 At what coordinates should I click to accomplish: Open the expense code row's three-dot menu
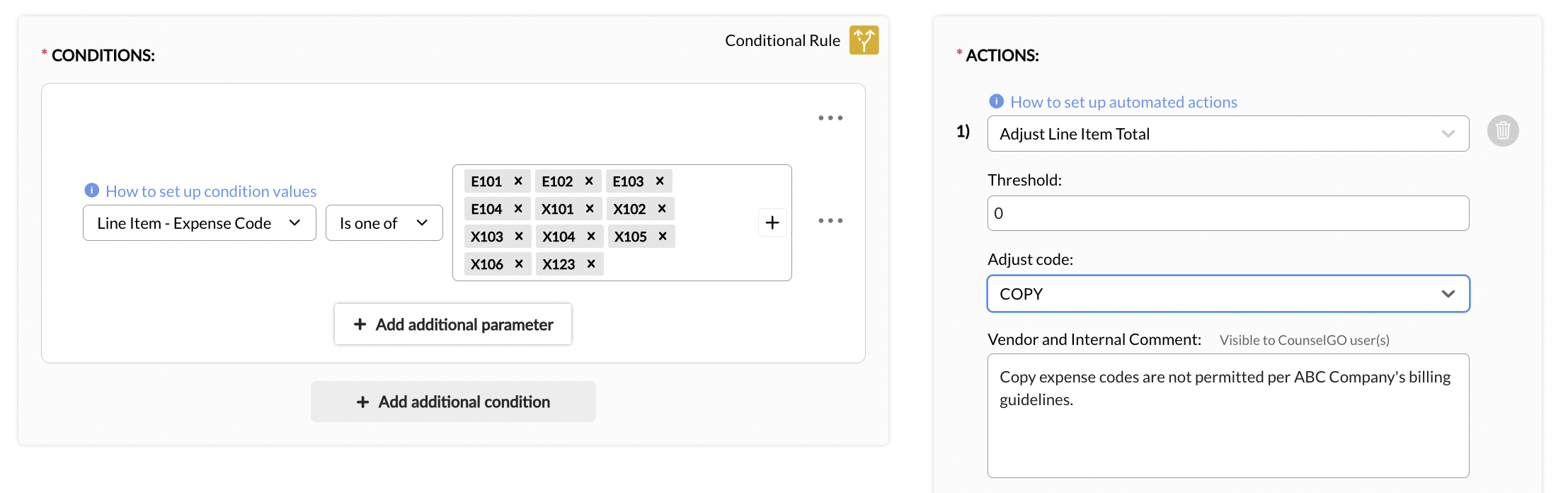coord(830,221)
